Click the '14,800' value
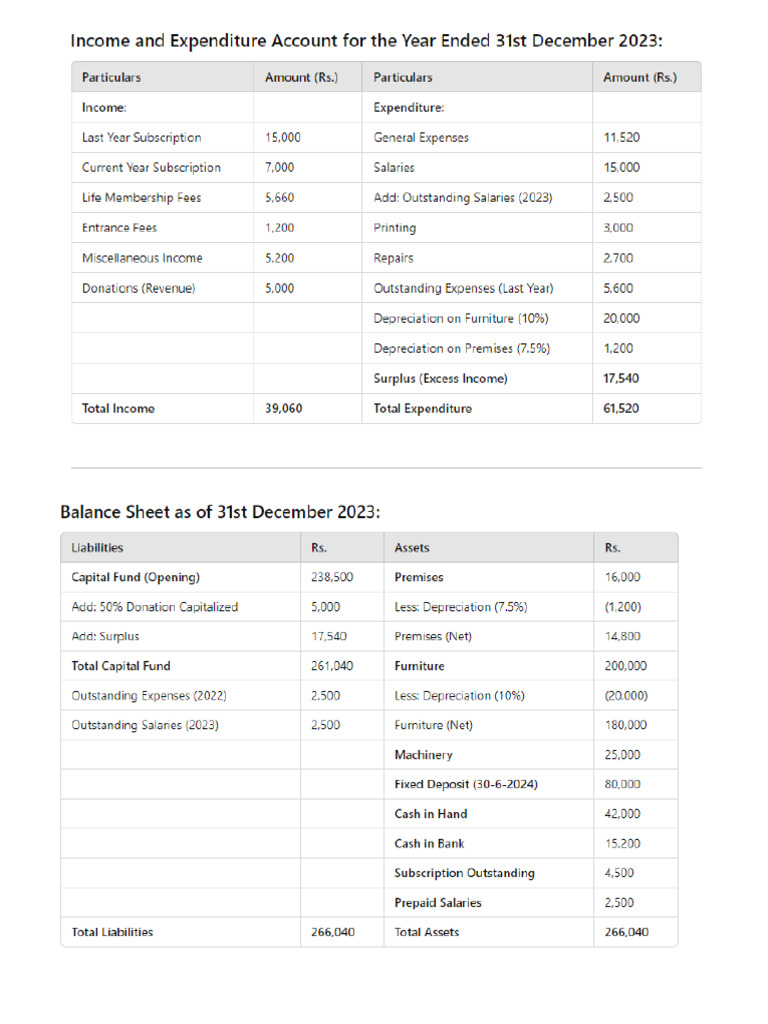The height and width of the screenshot is (1024, 768). [x=622, y=636]
